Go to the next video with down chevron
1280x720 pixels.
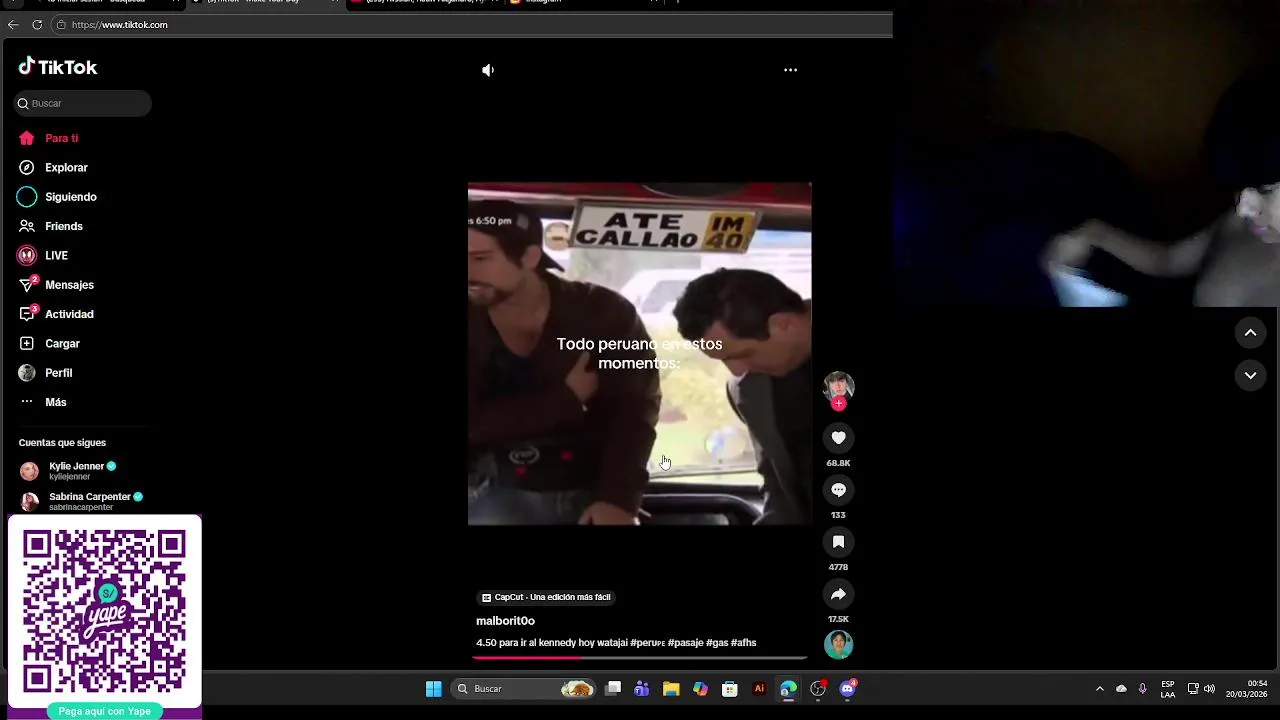pos(1250,375)
